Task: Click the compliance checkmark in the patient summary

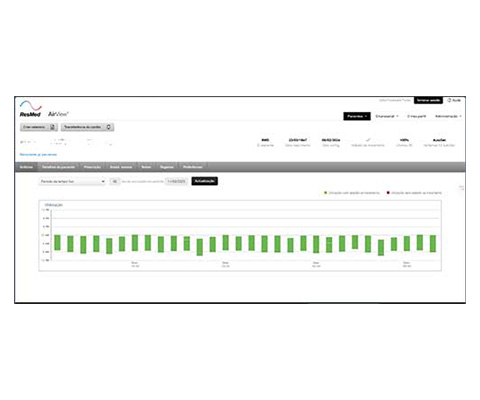Action: coord(368,140)
